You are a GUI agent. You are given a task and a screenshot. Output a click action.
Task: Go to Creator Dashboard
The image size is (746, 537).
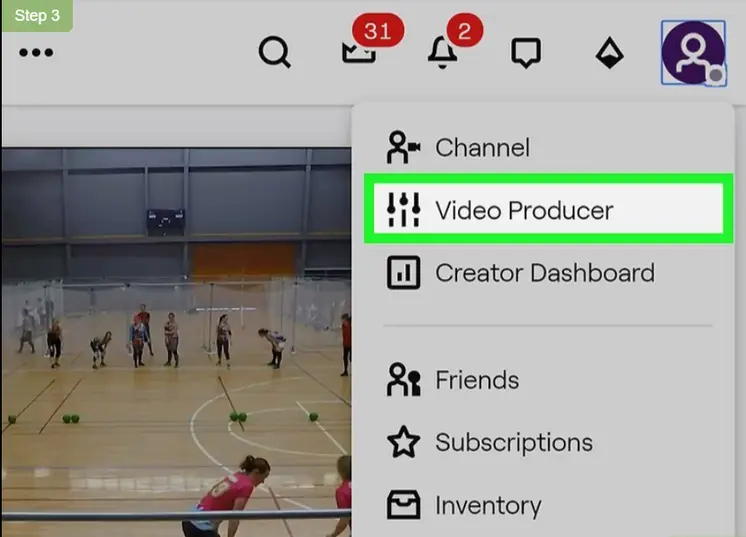click(544, 273)
